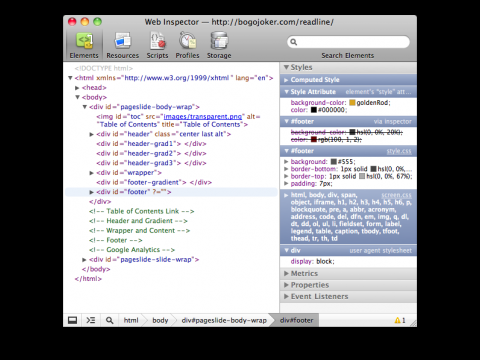The height and width of the screenshot is (360, 480).
Task: Select the header-grad1 div row
Action: point(151,144)
